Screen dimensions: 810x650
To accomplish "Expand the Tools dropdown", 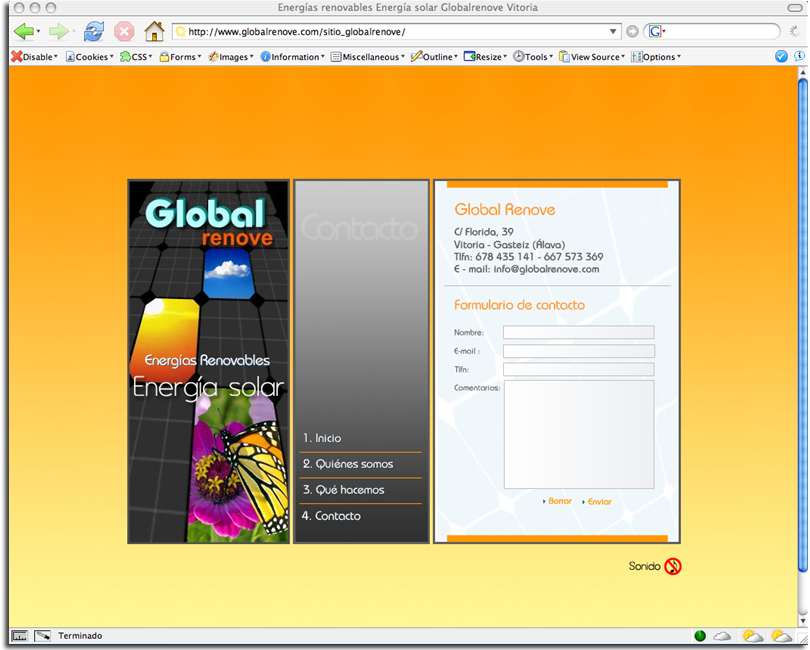I will (x=533, y=57).
